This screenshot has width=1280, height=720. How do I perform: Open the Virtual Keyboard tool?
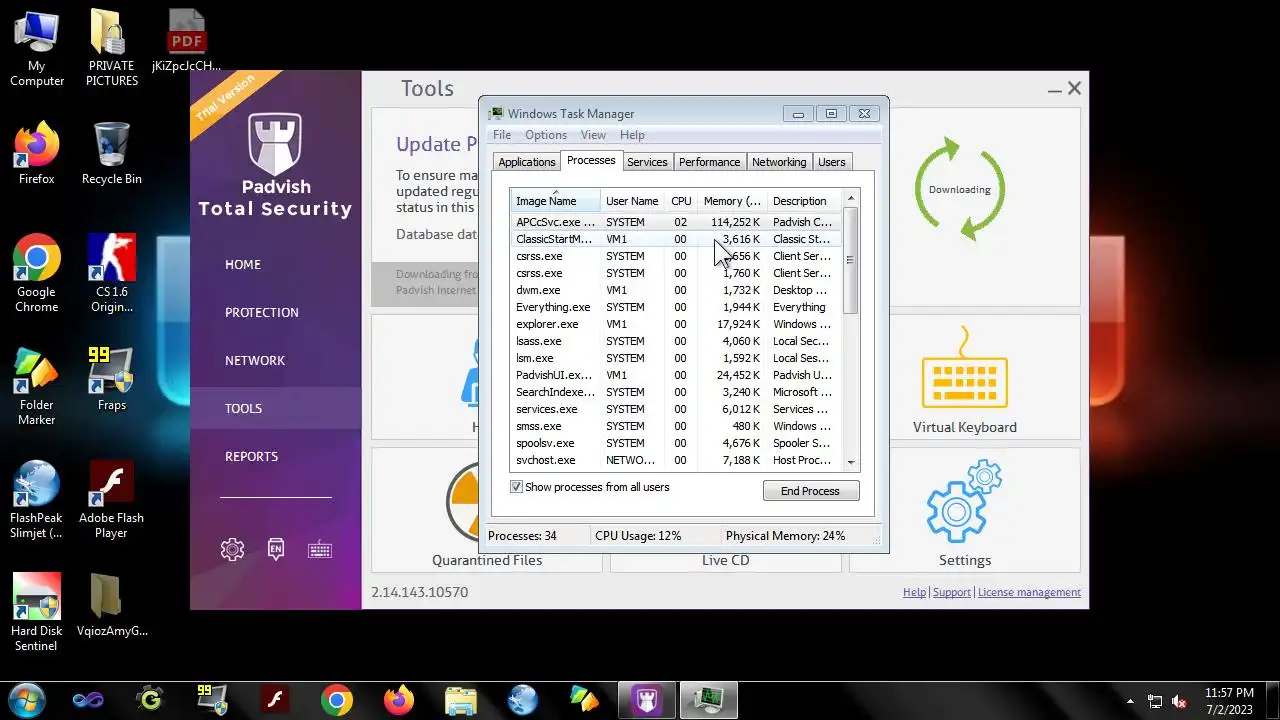964,380
